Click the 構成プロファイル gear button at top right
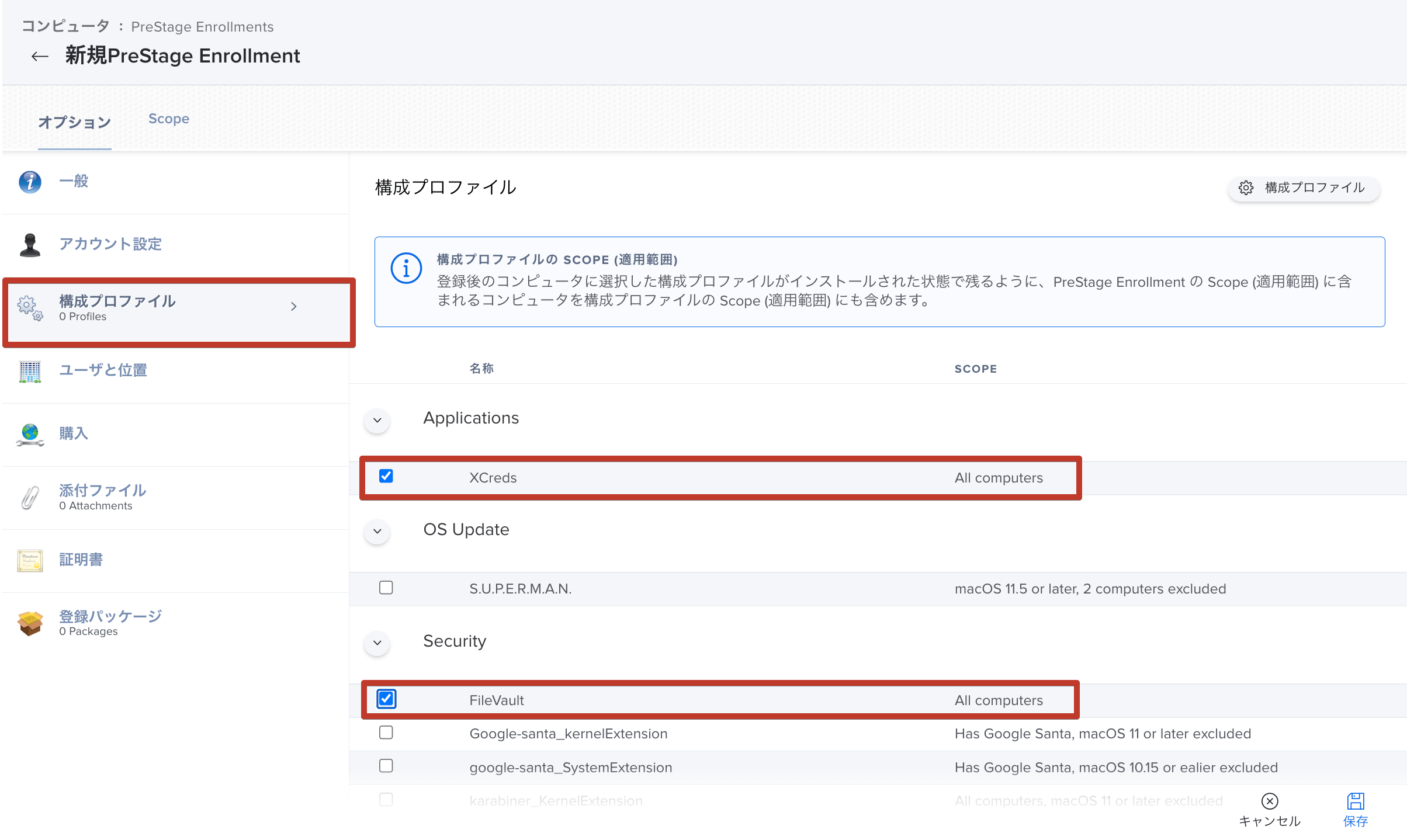Screen dimensions: 1407x840 (x=1304, y=188)
